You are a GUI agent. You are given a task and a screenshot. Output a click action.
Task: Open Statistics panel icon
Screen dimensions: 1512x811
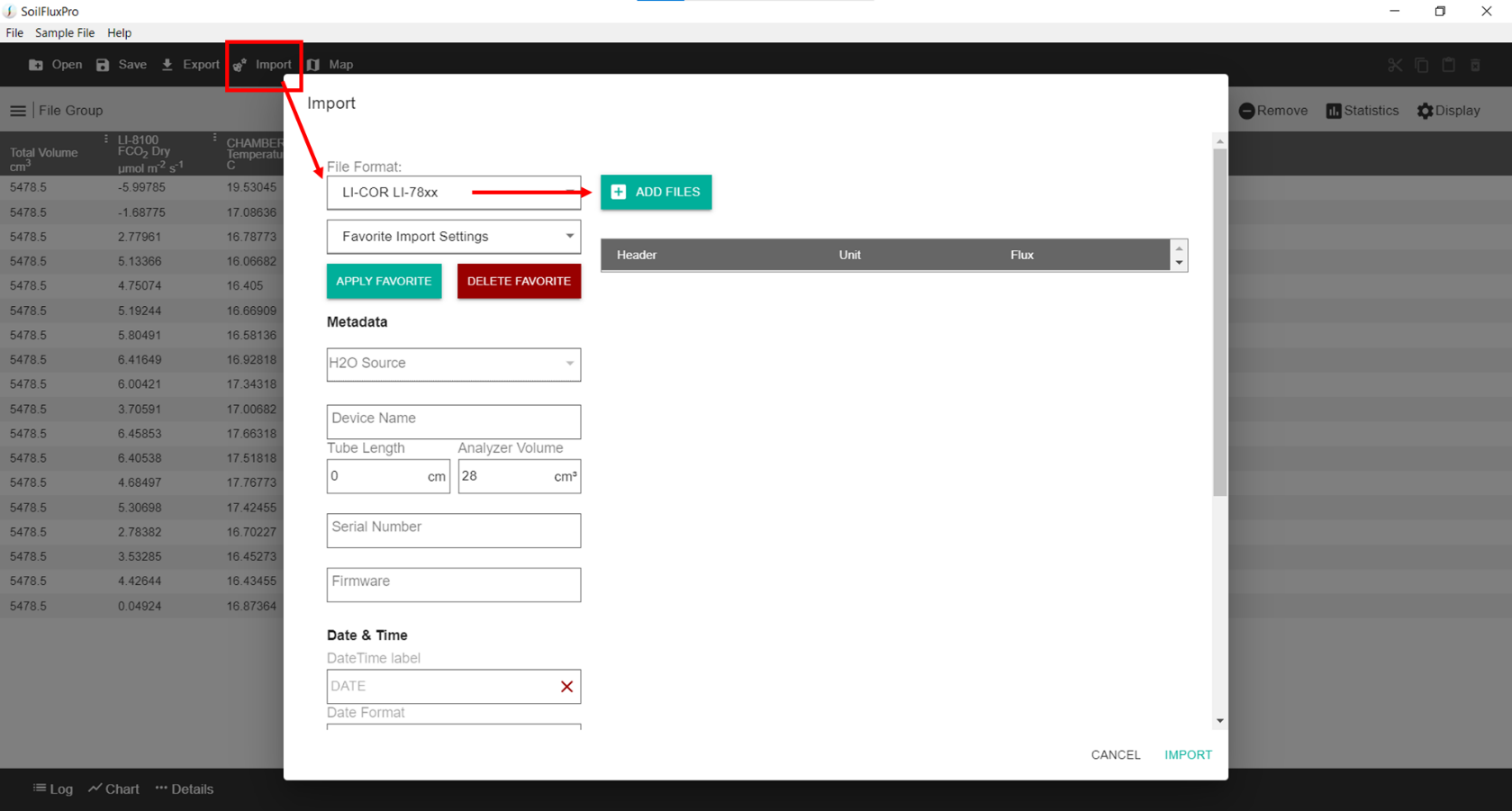pos(1334,111)
